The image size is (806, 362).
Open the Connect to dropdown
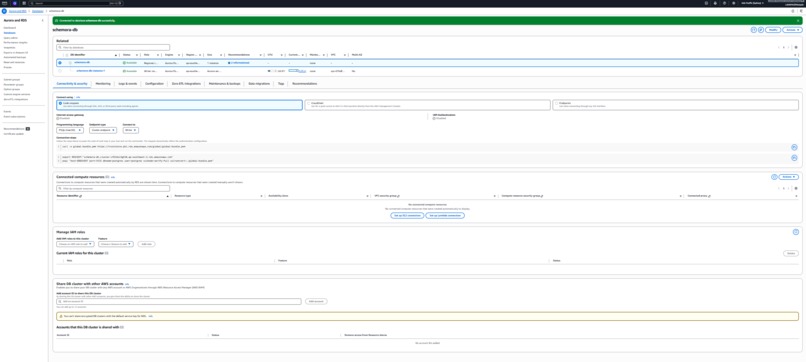click(130, 130)
